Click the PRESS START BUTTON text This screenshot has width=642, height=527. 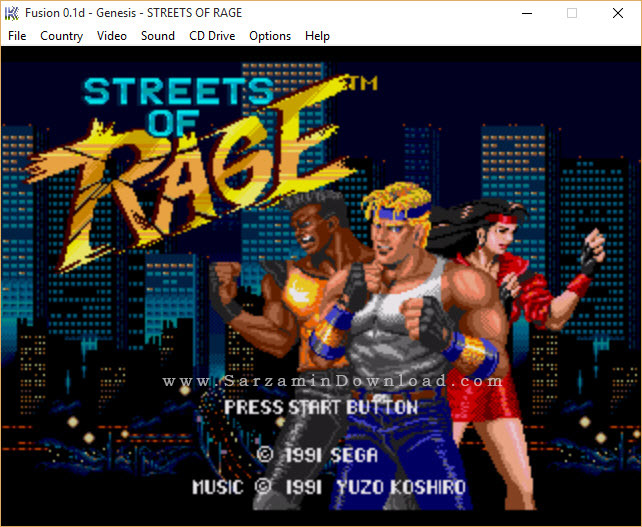click(x=321, y=407)
